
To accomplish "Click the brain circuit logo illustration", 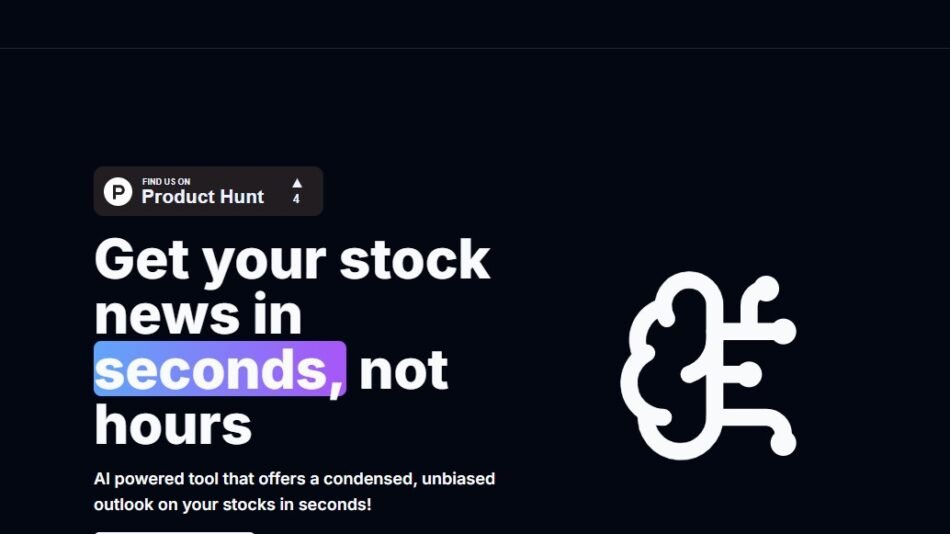I will click(708, 365).
